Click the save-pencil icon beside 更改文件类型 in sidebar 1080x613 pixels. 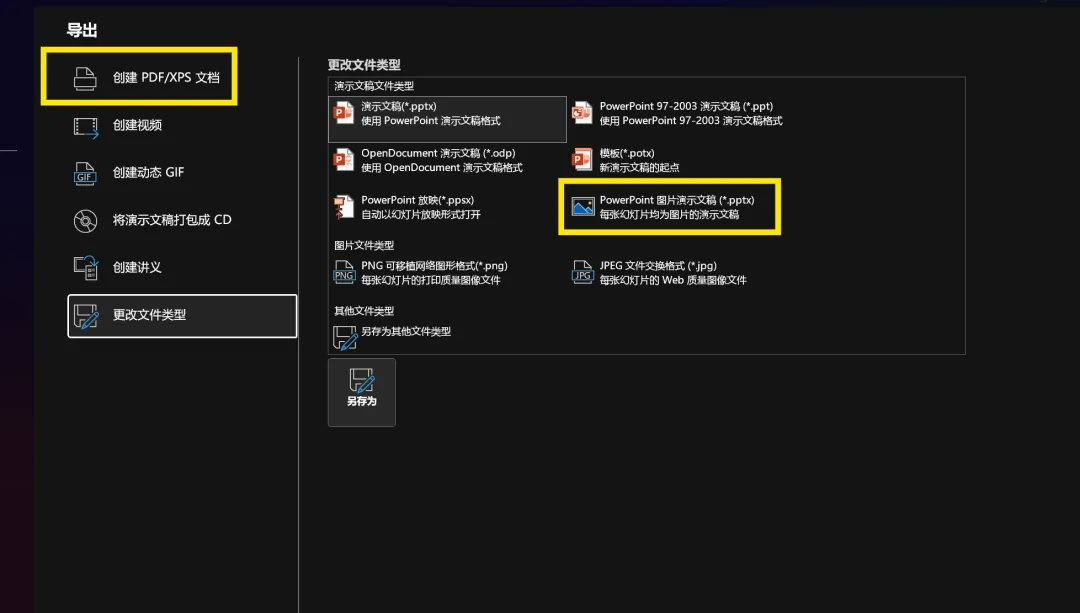coord(86,316)
